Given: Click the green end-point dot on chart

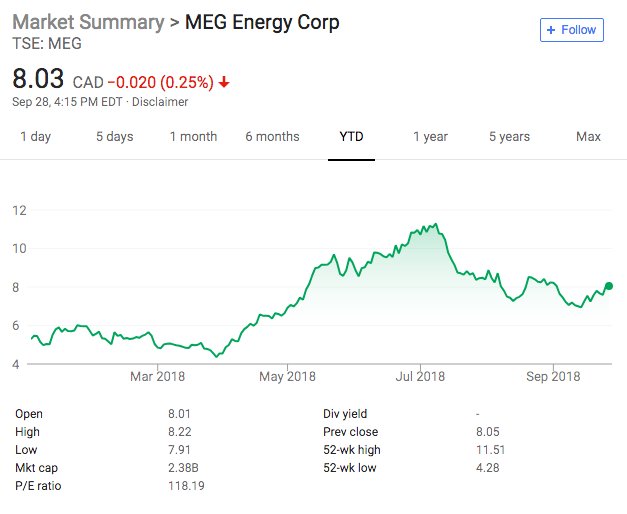Looking at the screenshot, I should pos(609,286).
